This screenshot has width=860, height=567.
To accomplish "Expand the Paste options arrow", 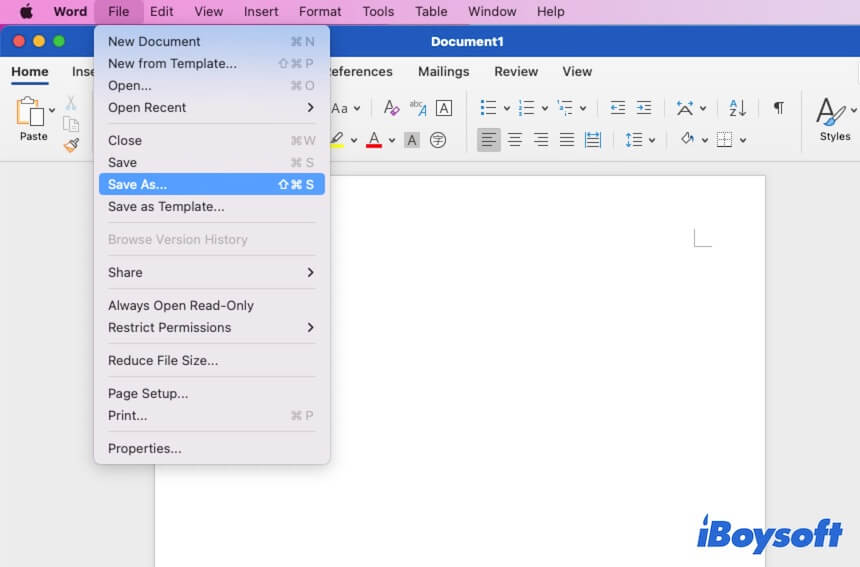I will coord(52,110).
